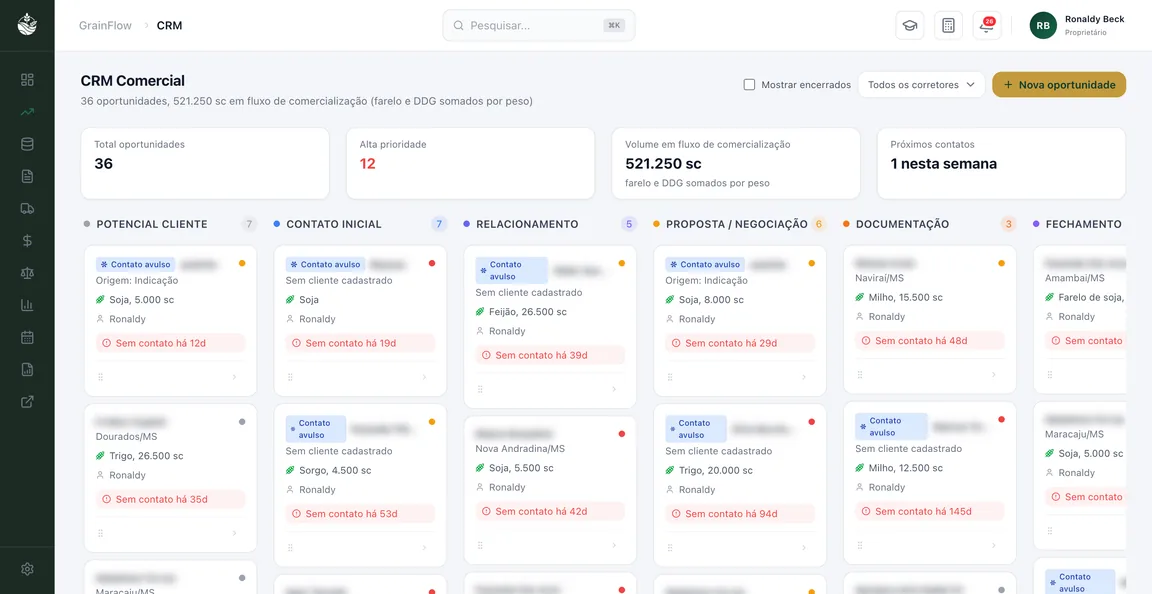Viewport: 1152px width, 594px height.
Task: Enable the Mostrar encerrados checkbox
Action: (x=749, y=85)
